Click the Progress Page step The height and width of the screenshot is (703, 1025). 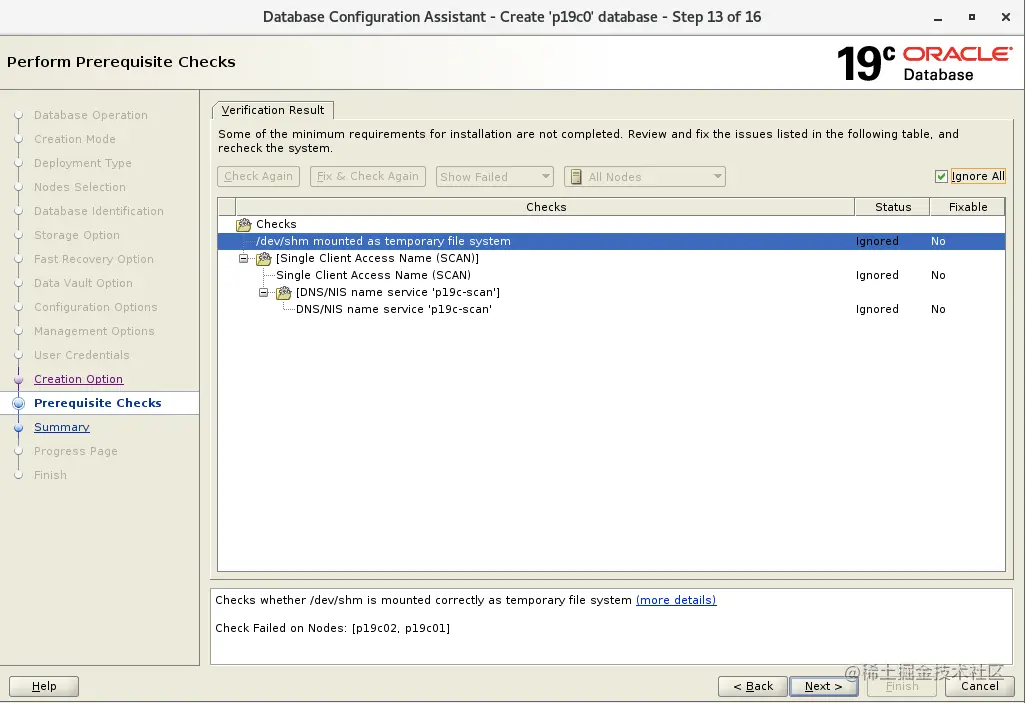click(76, 451)
